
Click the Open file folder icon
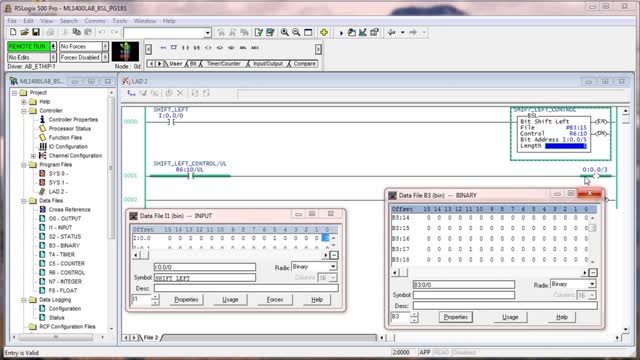coord(24,32)
